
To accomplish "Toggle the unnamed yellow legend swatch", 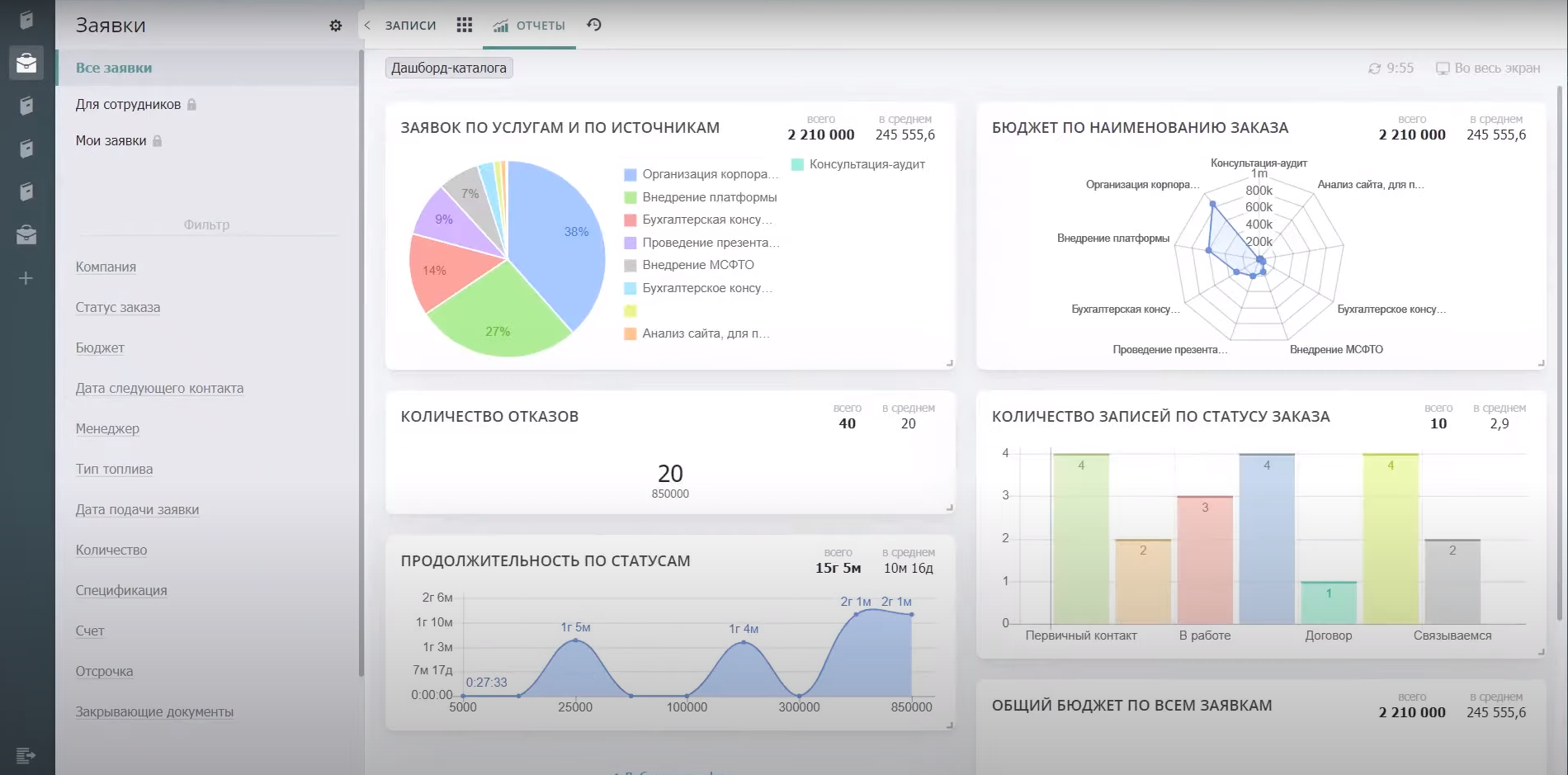I will coord(631,311).
